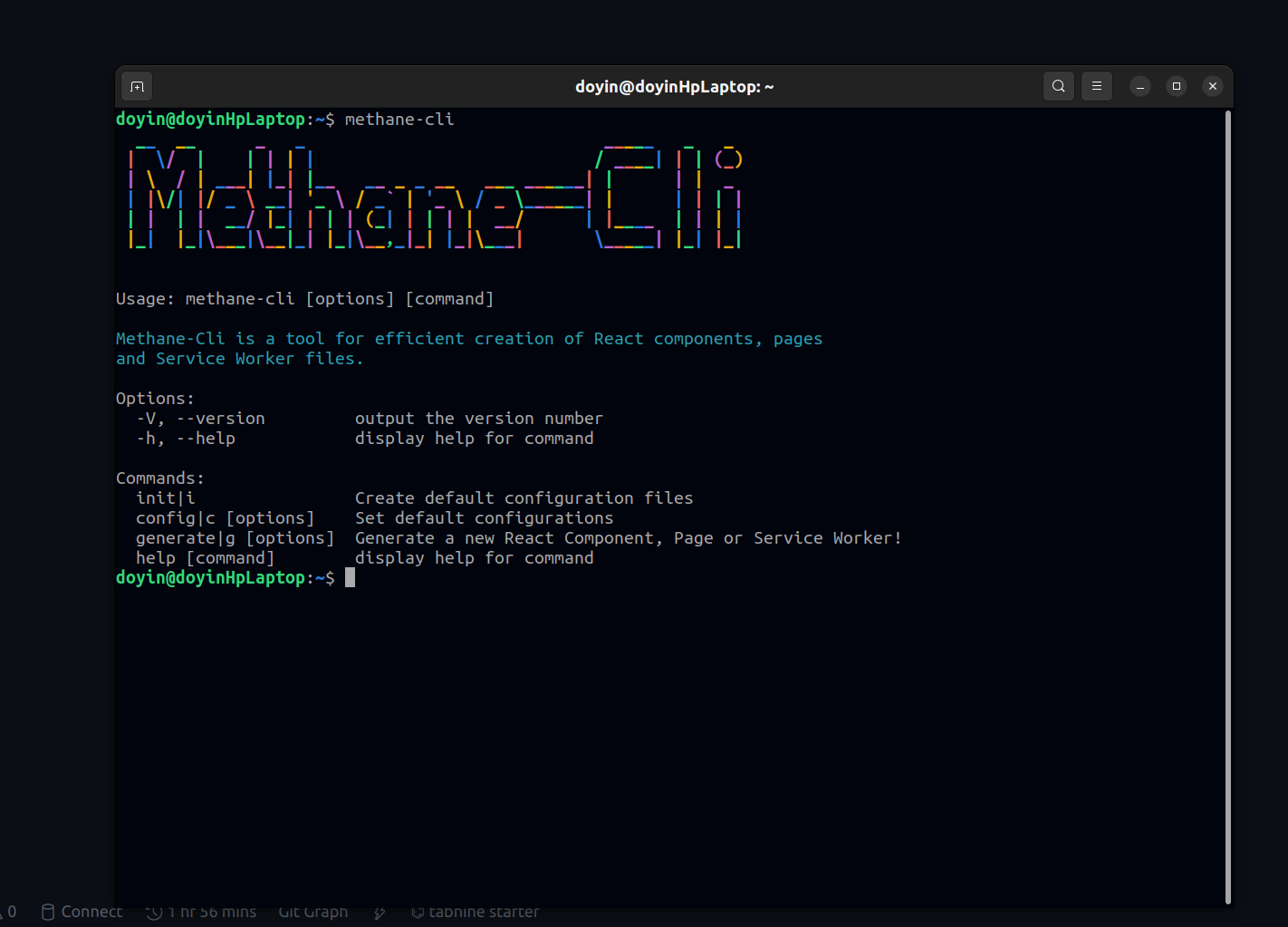Click the terminal cursor at the prompt
Screen dimensions: 1288x927
[x=350, y=577]
